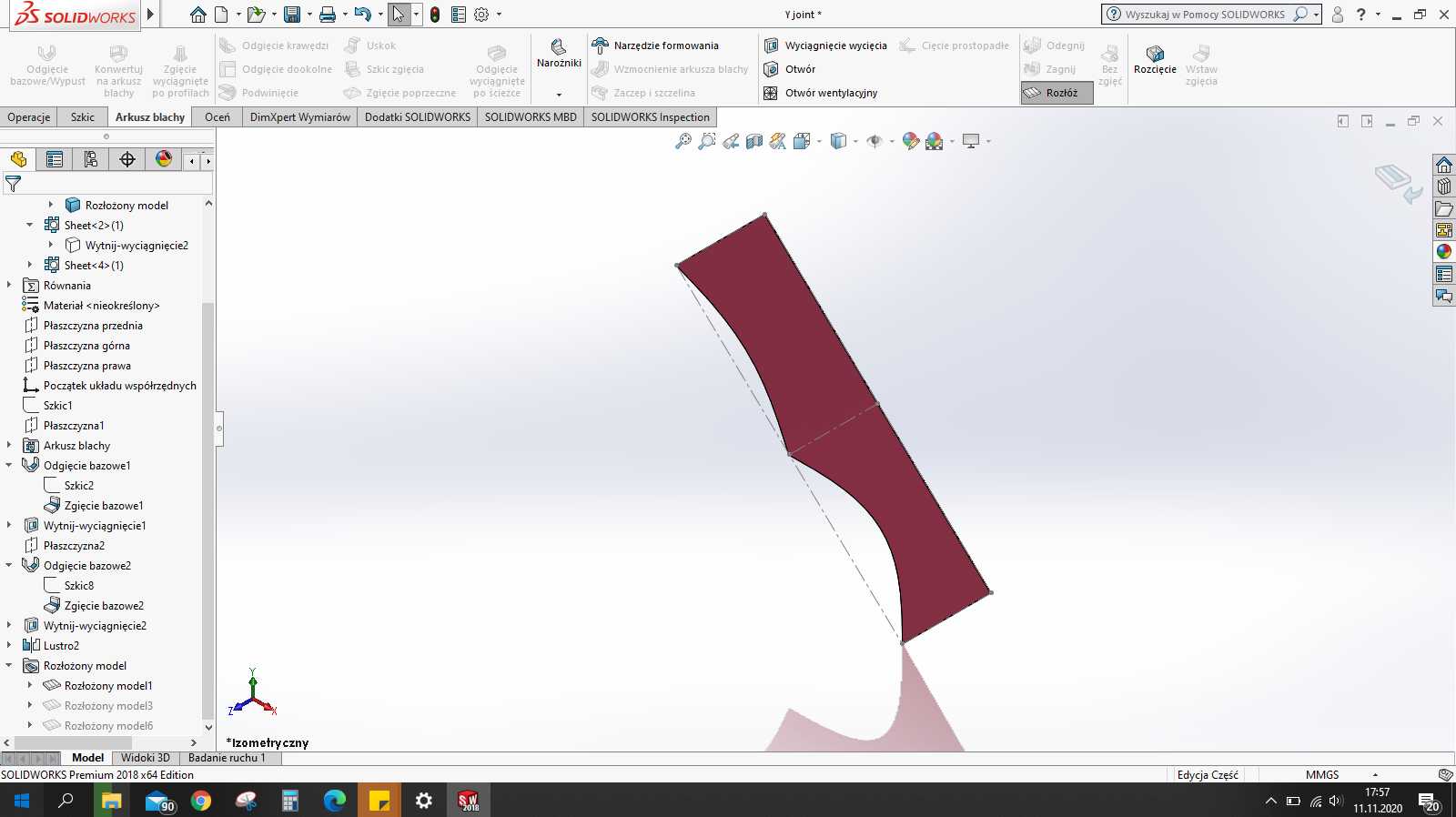This screenshot has height=817, width=1456.
Task: Collapse the Rozłożony model folder node
Action: (9, 666)
